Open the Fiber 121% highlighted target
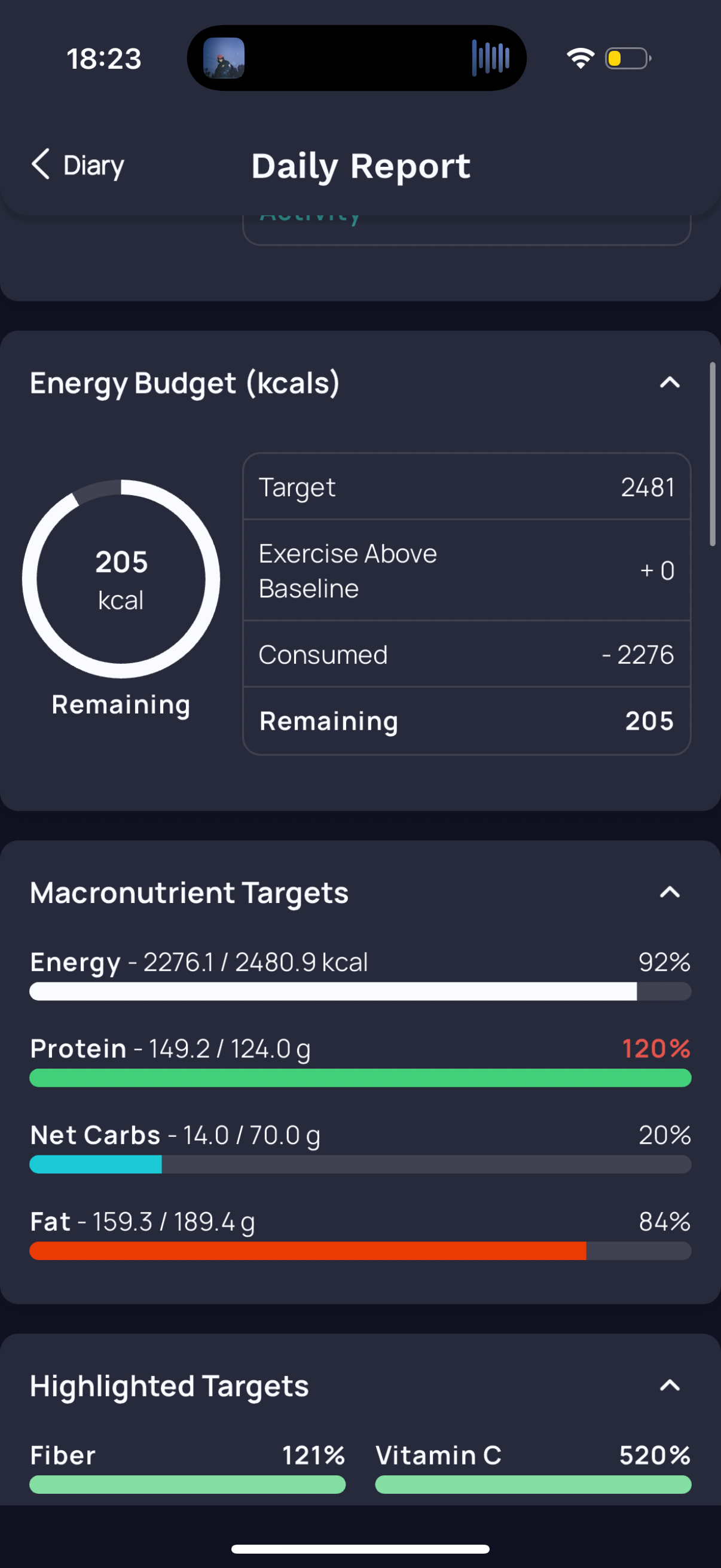The image size is (721, 1568). tap(187, 1468)
